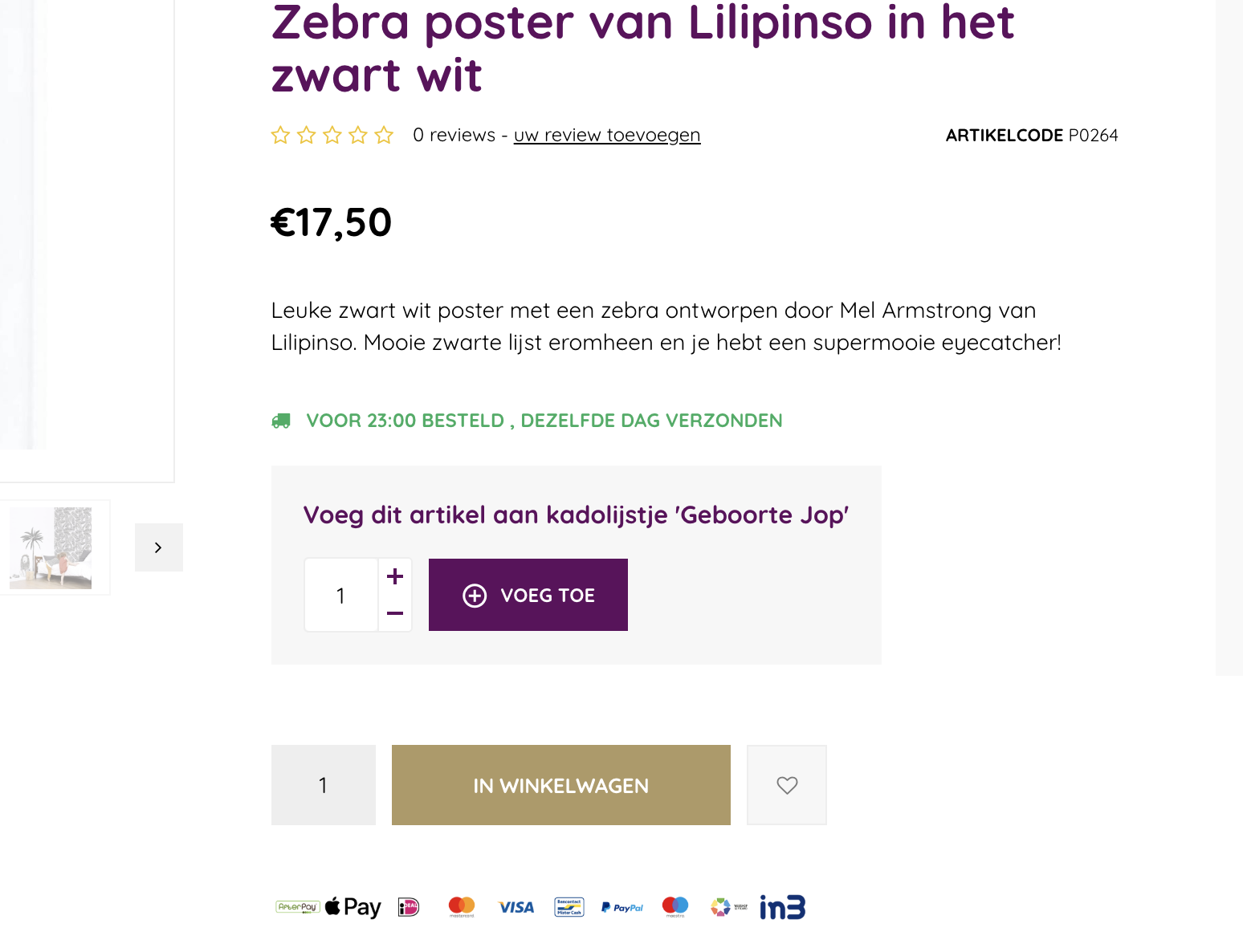Click the iDEAL payment icon
Image resolution: width=1243 pixels, height=952 pixels.
pos(409,907)
